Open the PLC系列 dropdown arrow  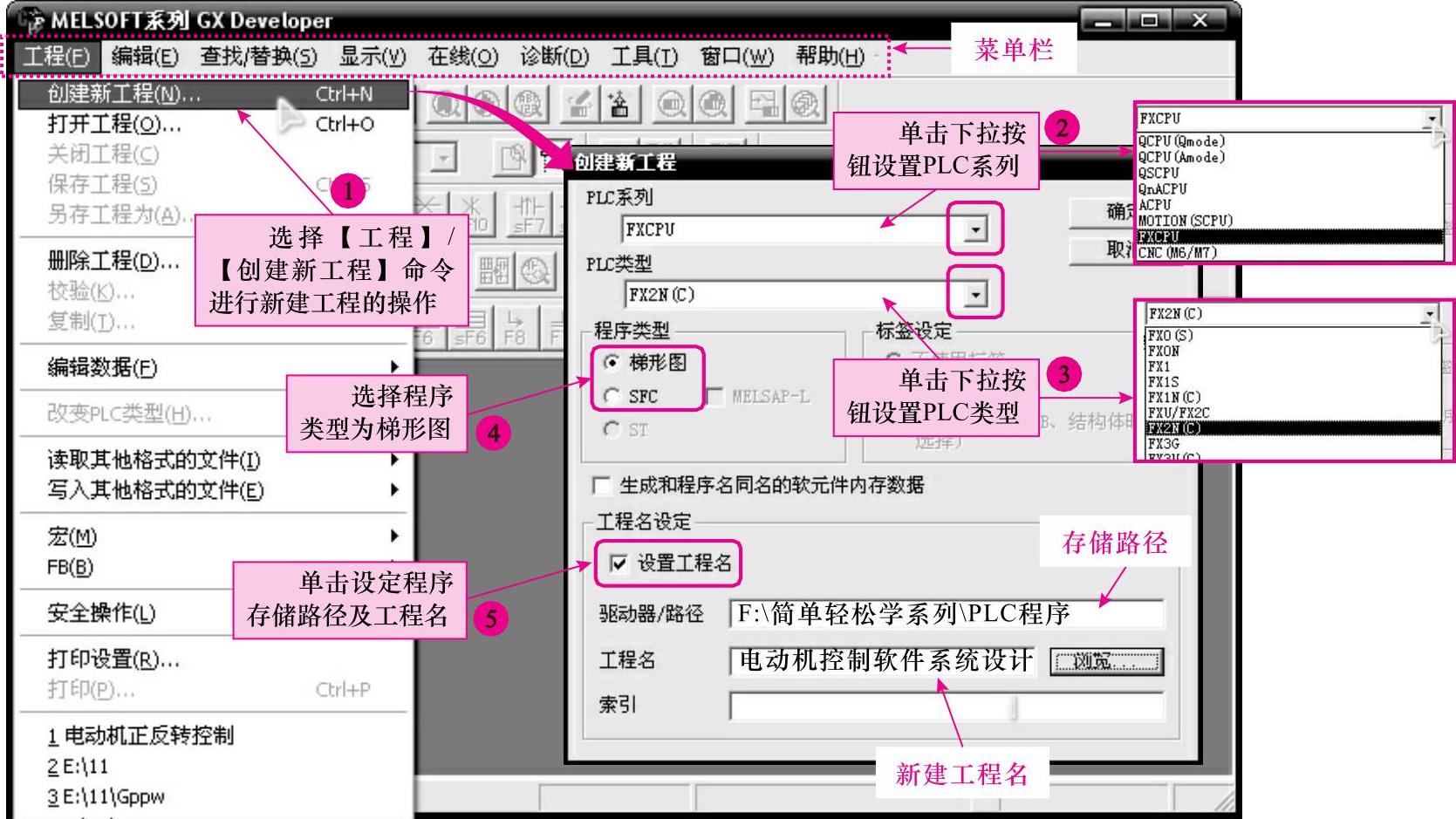pyautogui.click(x=975, y=229)
